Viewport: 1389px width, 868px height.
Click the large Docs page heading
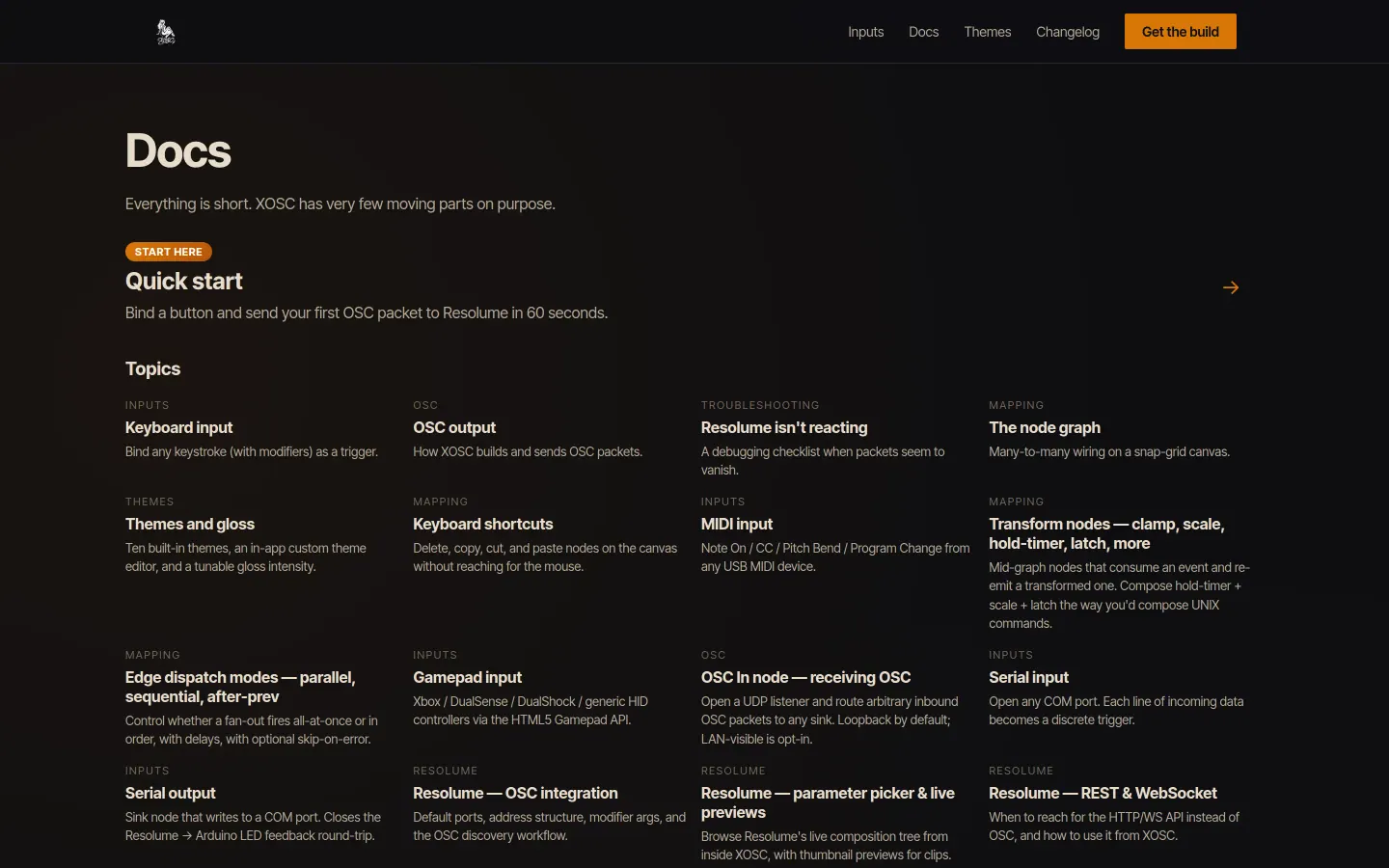coord(178,150)
